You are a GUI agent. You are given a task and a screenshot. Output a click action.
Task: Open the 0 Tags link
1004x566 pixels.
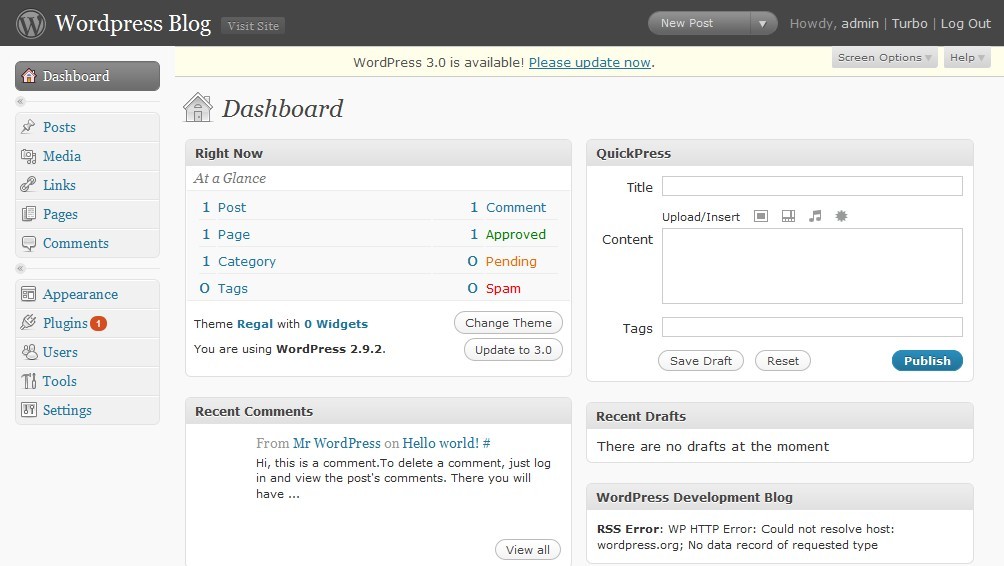pyautogui.click(x=223, y=288)
